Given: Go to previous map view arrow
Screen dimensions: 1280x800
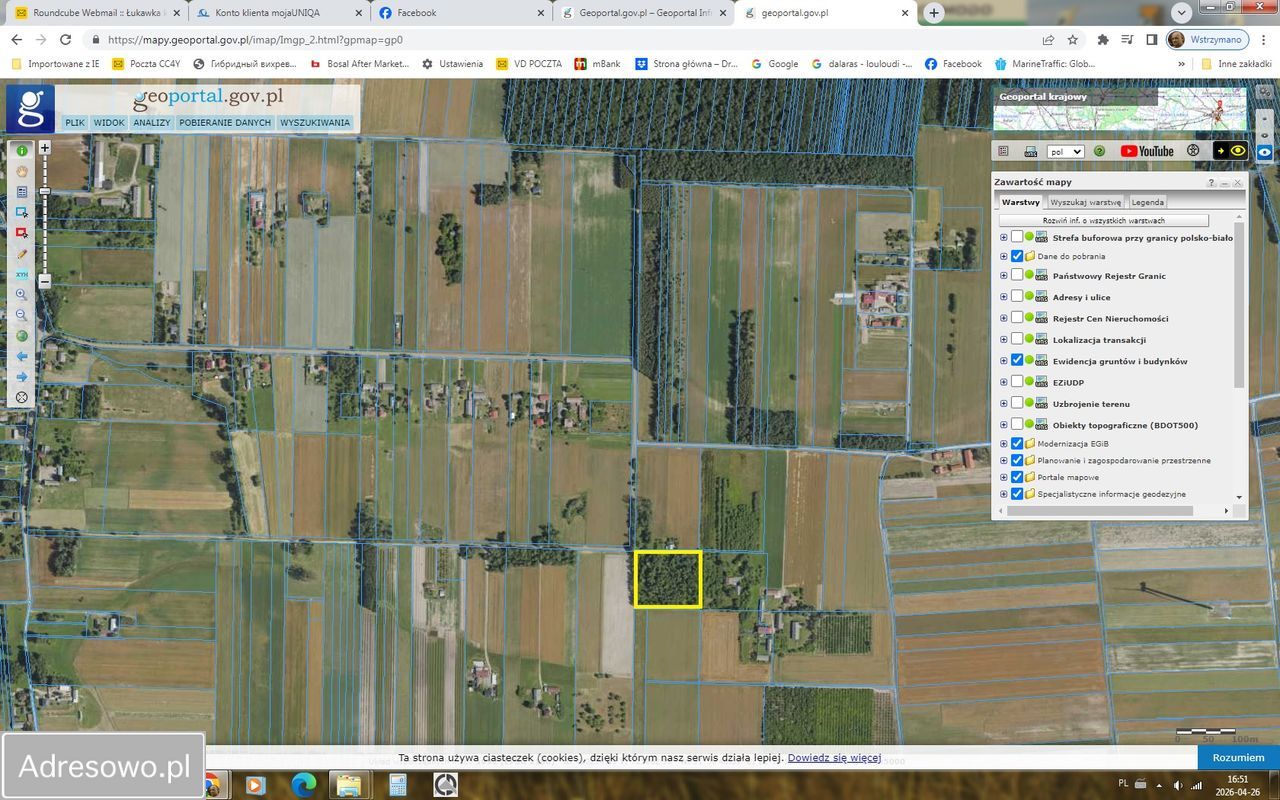Looking at the screenshot, I should [x=22, y=356].
